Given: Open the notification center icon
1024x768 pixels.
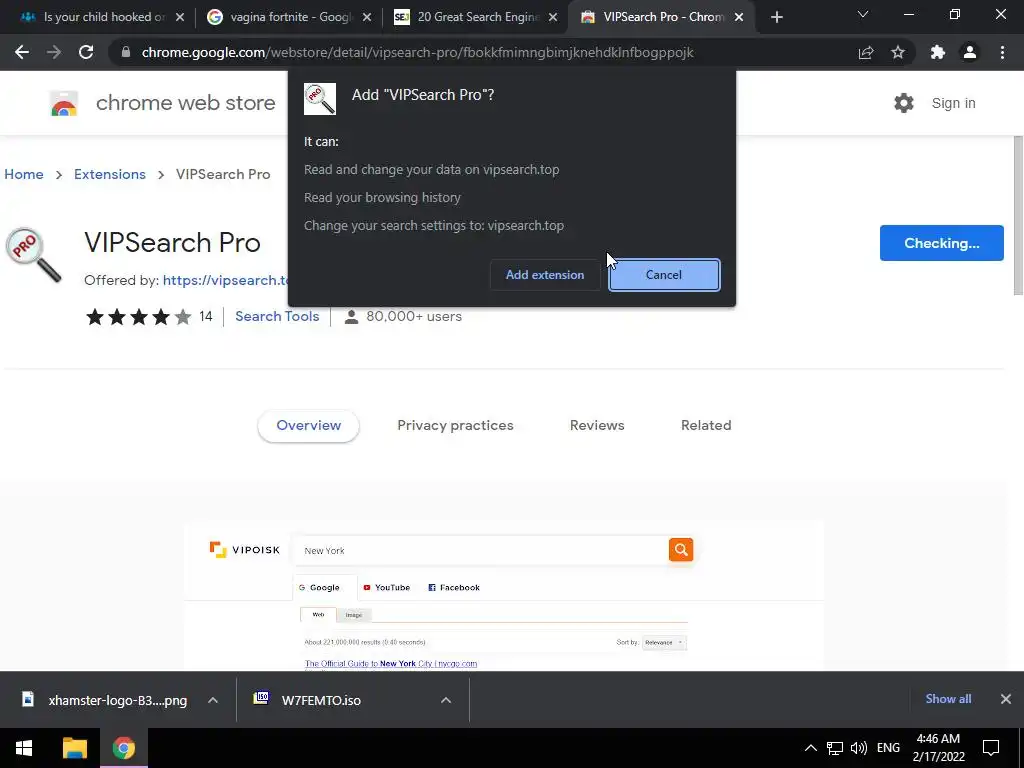Looking at the screenshot, I should 991,748.
